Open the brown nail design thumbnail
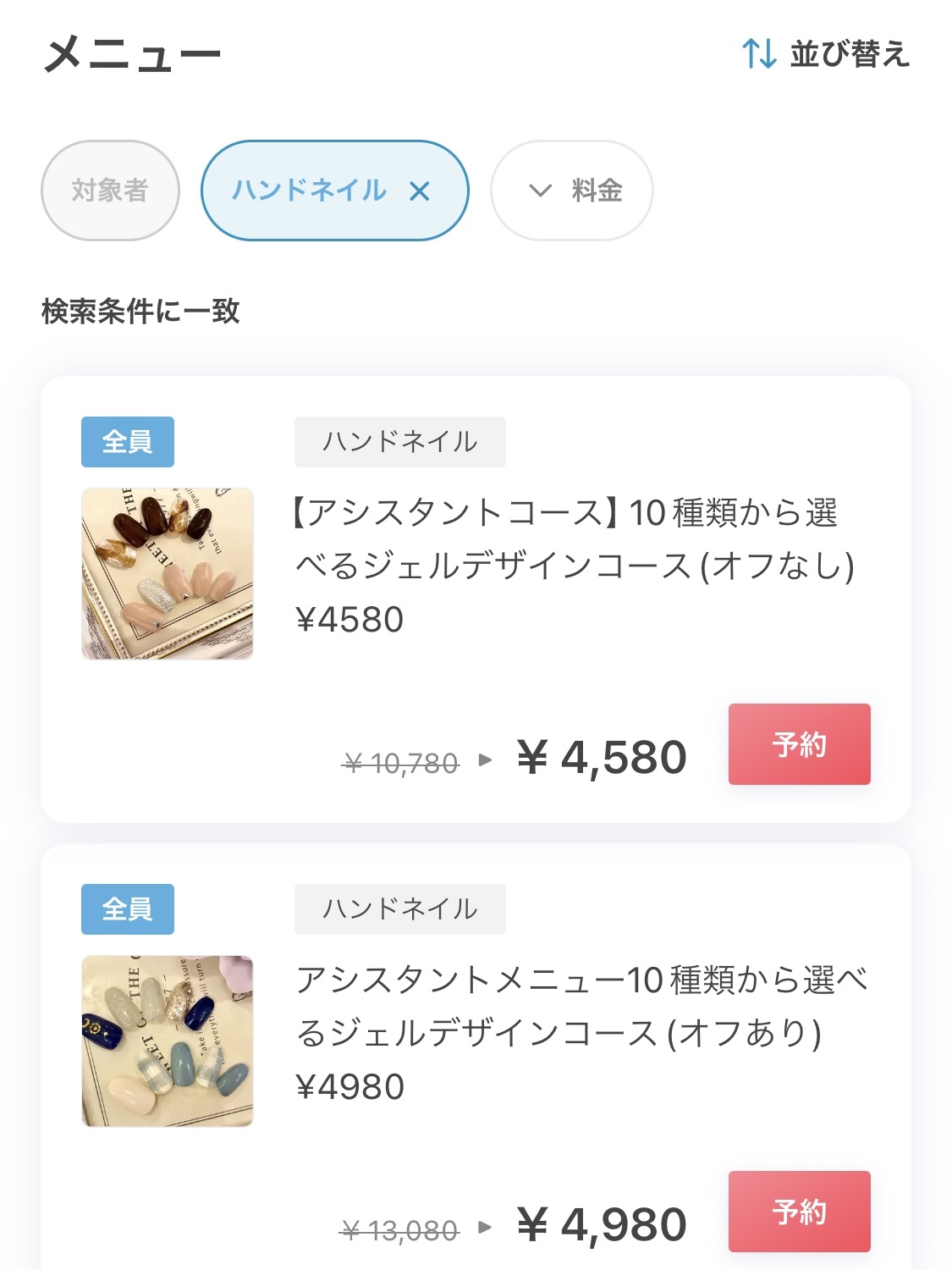The height and width of the screenshot is (1270, 952). point(168,573)
